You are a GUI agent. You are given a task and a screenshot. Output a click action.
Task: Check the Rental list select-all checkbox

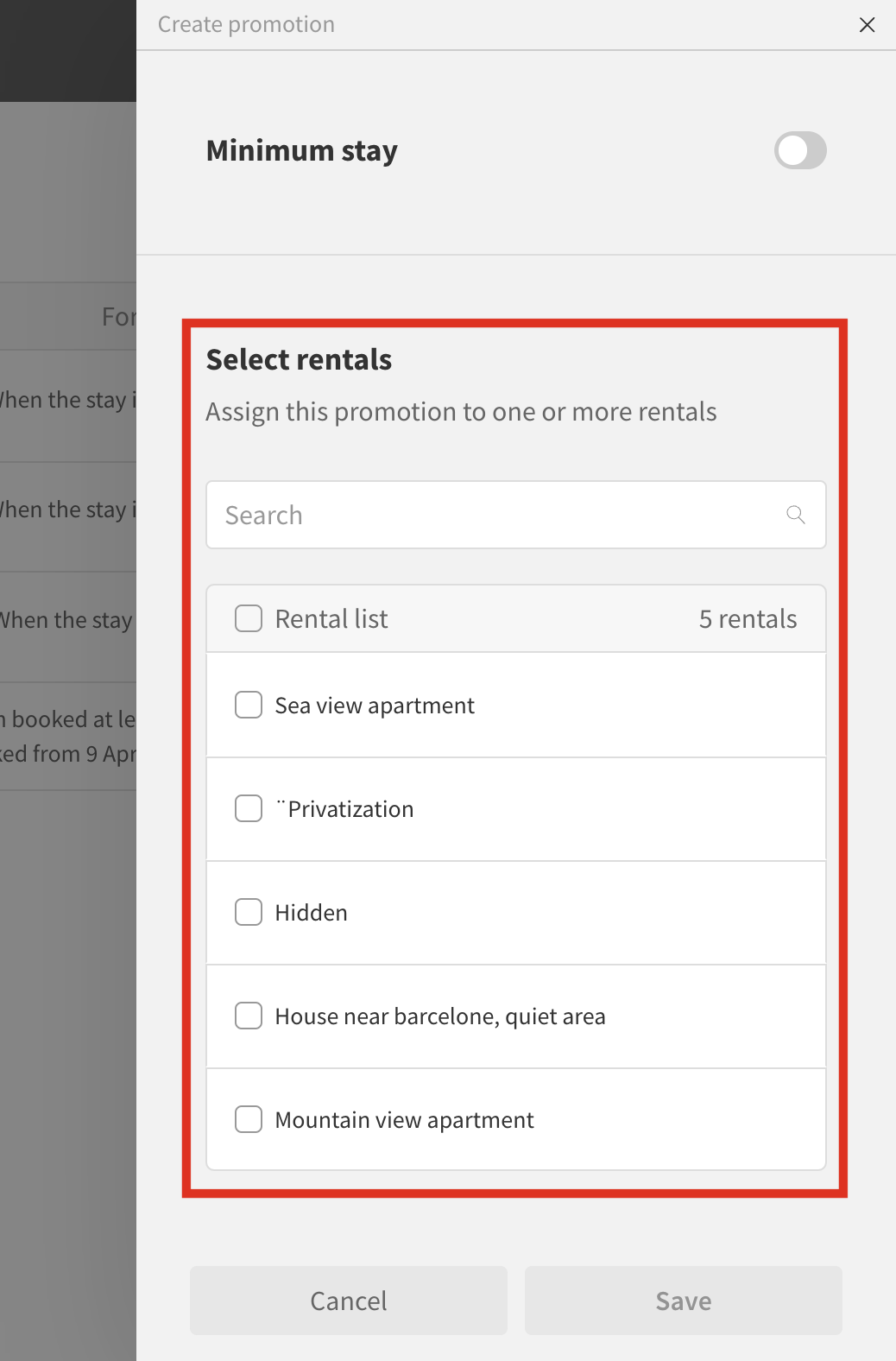(x=249, y=618)
